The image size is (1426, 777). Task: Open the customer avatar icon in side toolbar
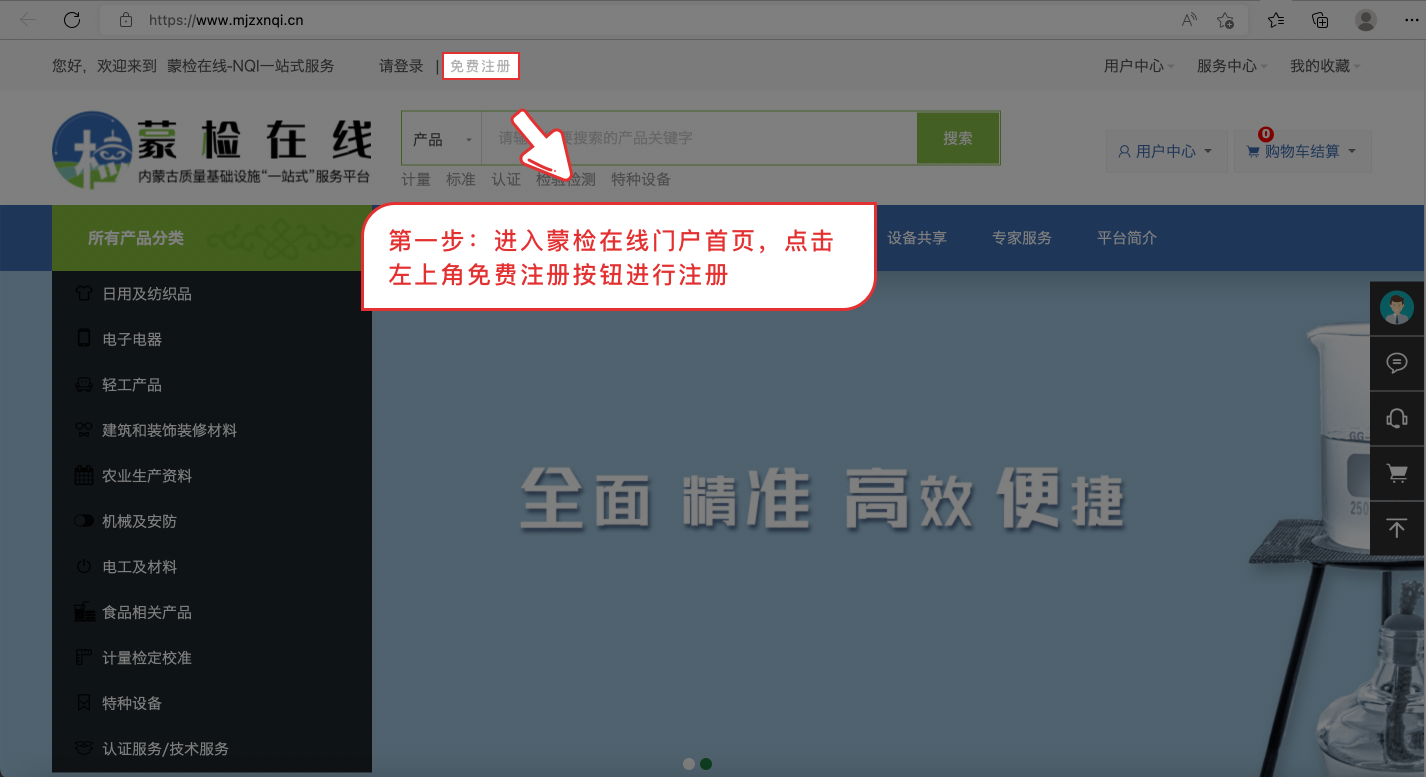[1397, 307]
